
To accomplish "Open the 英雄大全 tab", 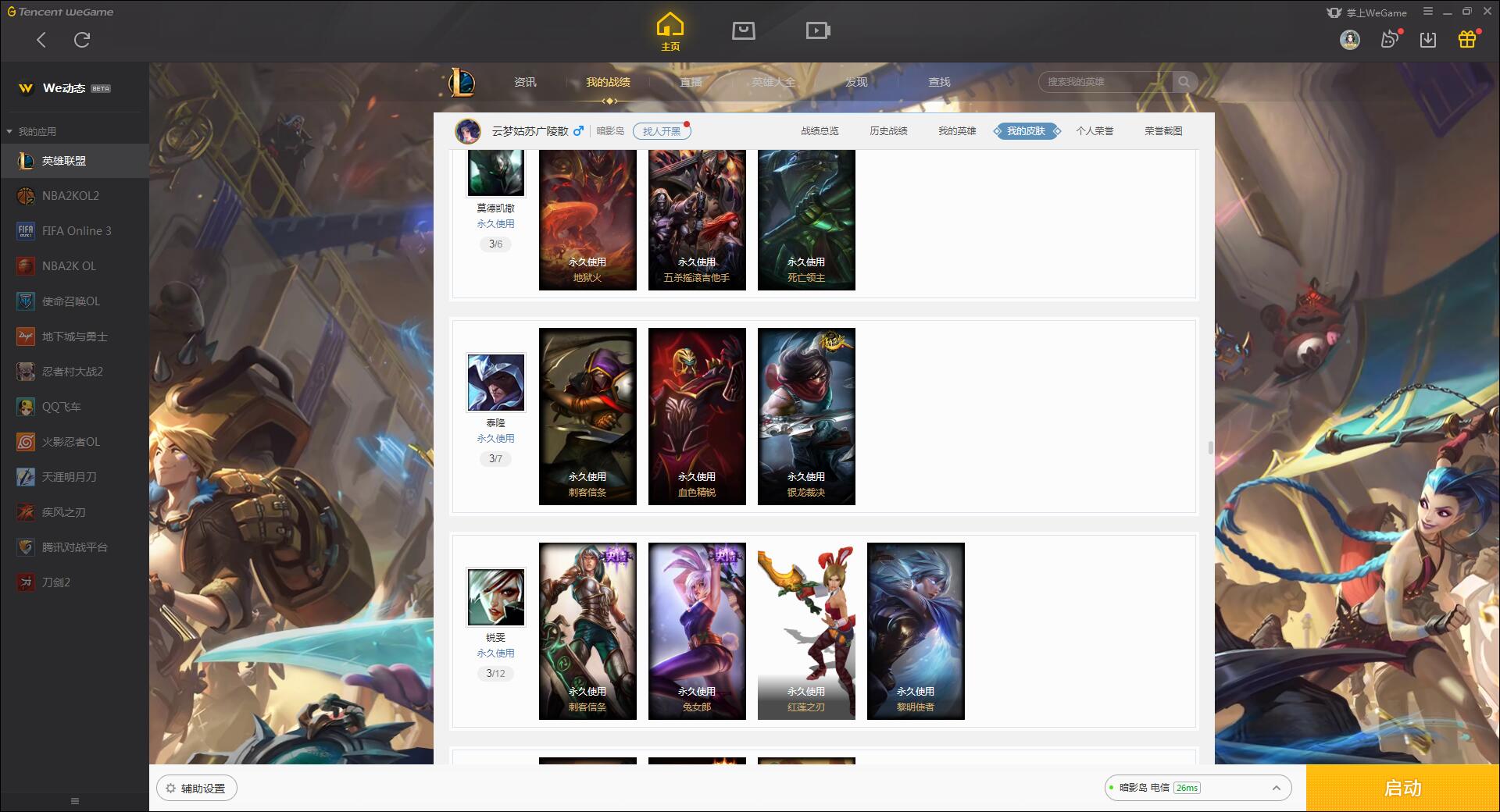I will click(773, 82).
